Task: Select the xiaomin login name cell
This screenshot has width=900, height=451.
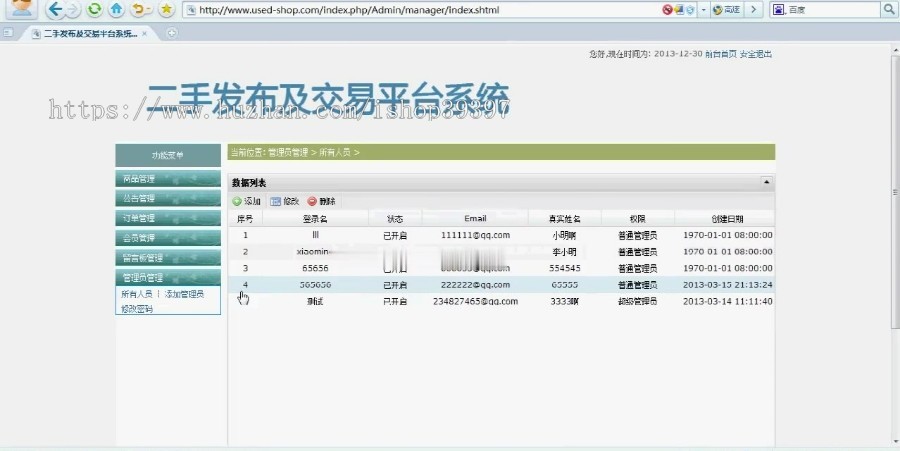Action: tap(313, 251)
